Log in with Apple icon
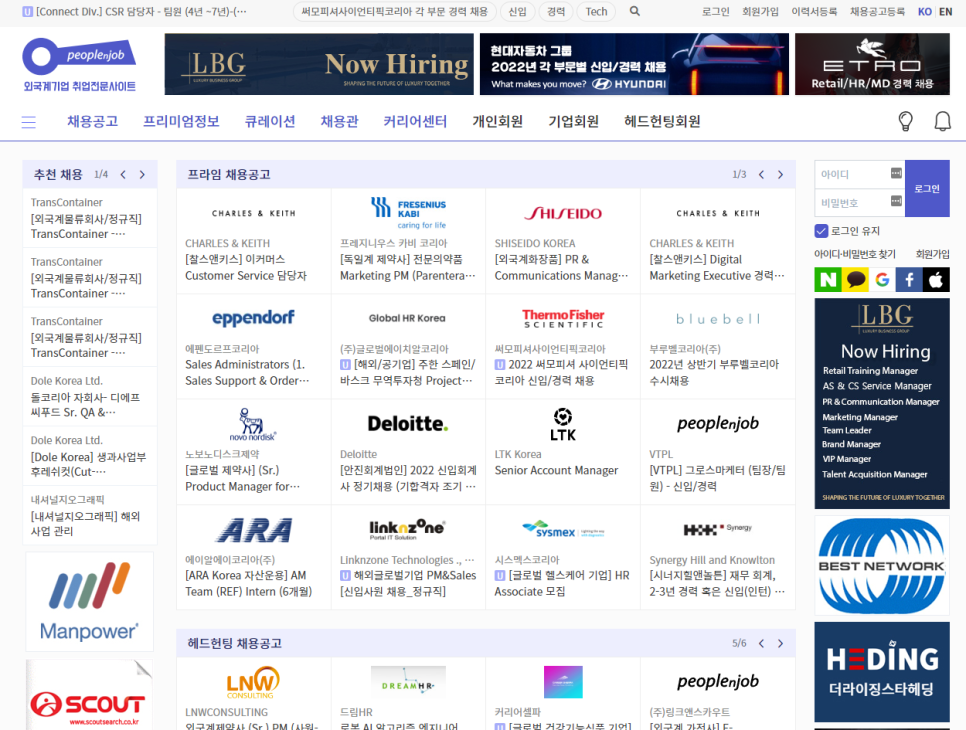The image size is (966, 730). [936, 280]
